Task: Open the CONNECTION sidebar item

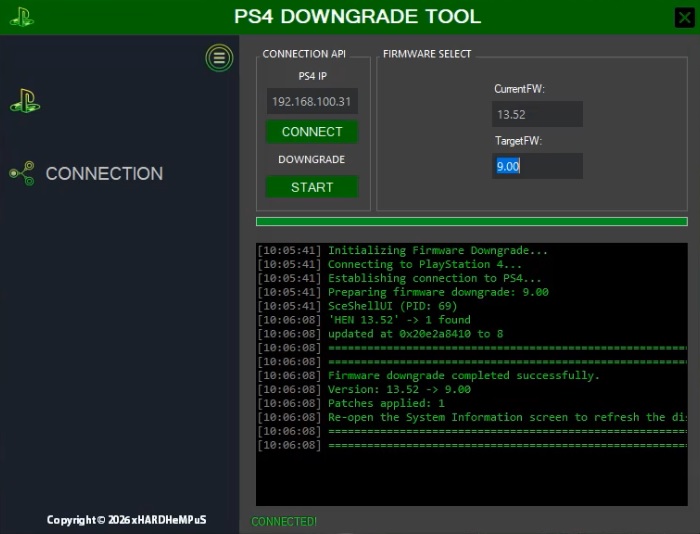Action: (104, 174)
